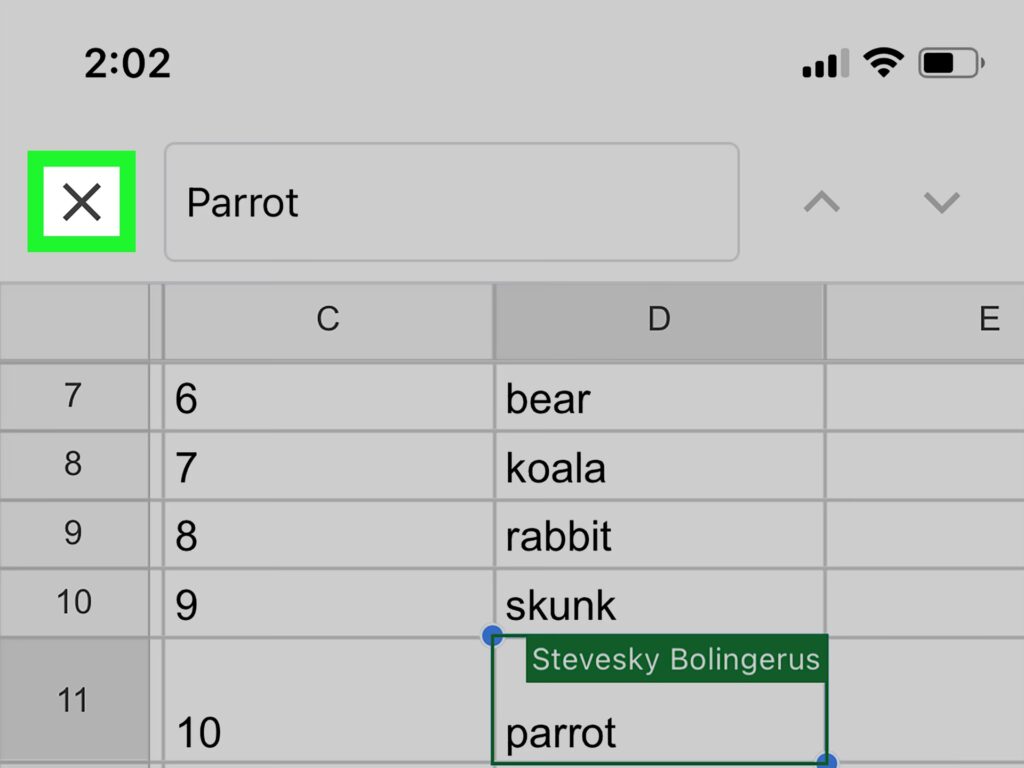The height and width of the screenshot is (768, 1024).
Task: Select the koala cell
Action: point(658,467)
